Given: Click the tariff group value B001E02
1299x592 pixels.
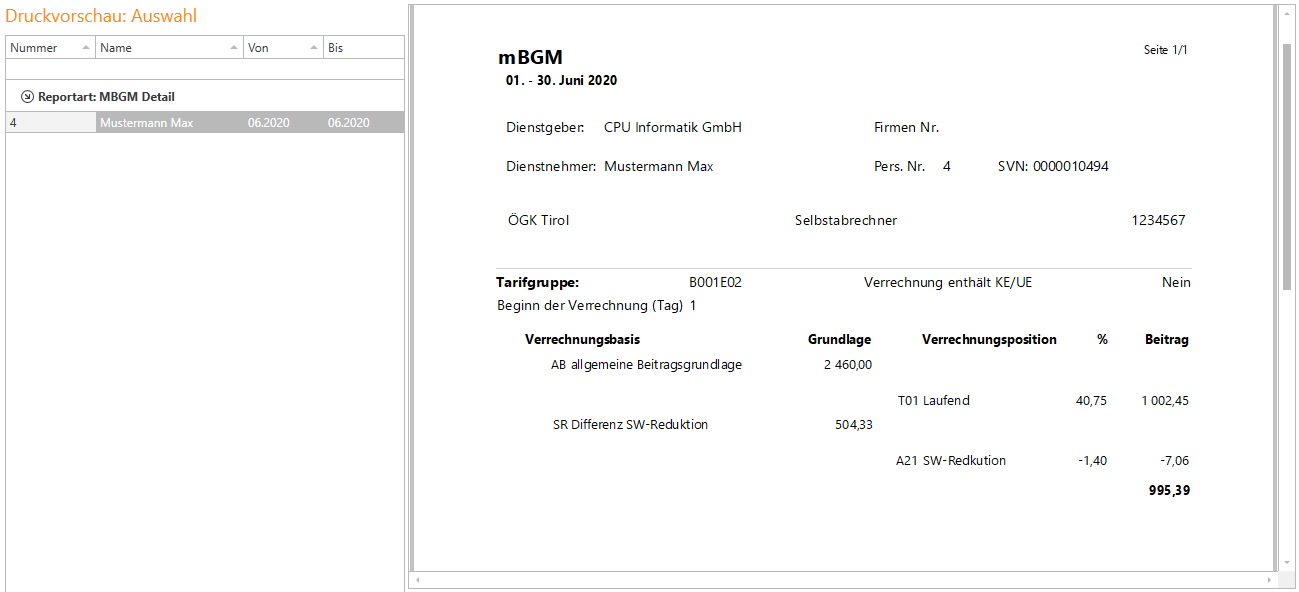Looking at the screenshot, I should (715, 283).
